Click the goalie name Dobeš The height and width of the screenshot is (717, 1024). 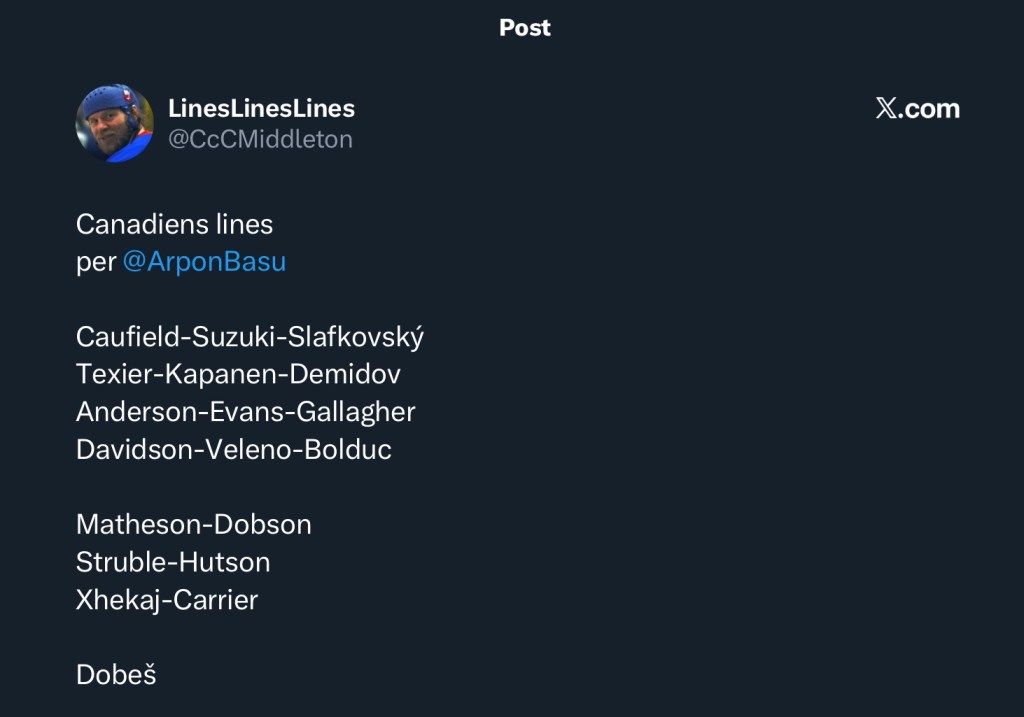tap(116, 675)
